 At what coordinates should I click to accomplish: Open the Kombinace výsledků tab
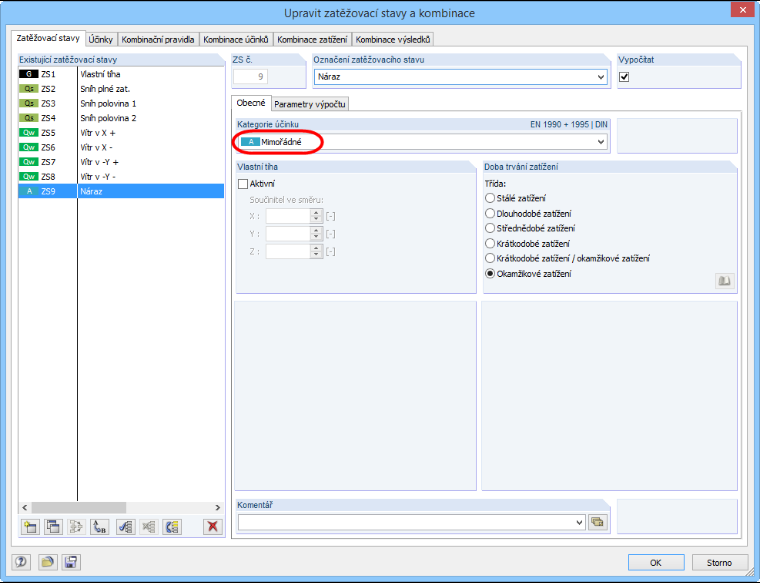pos(393,39)
